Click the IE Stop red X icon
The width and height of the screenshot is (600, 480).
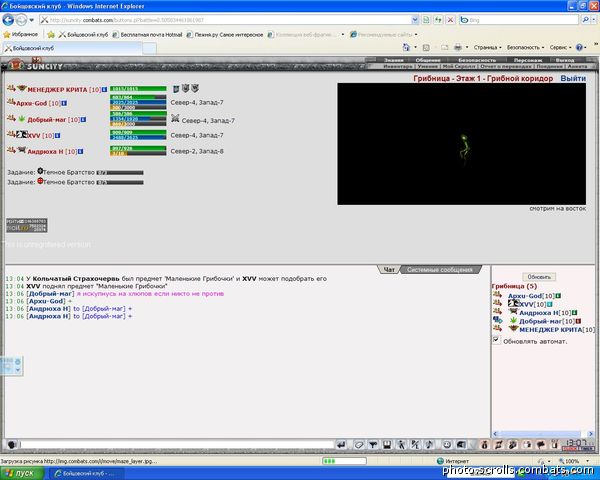450,20
